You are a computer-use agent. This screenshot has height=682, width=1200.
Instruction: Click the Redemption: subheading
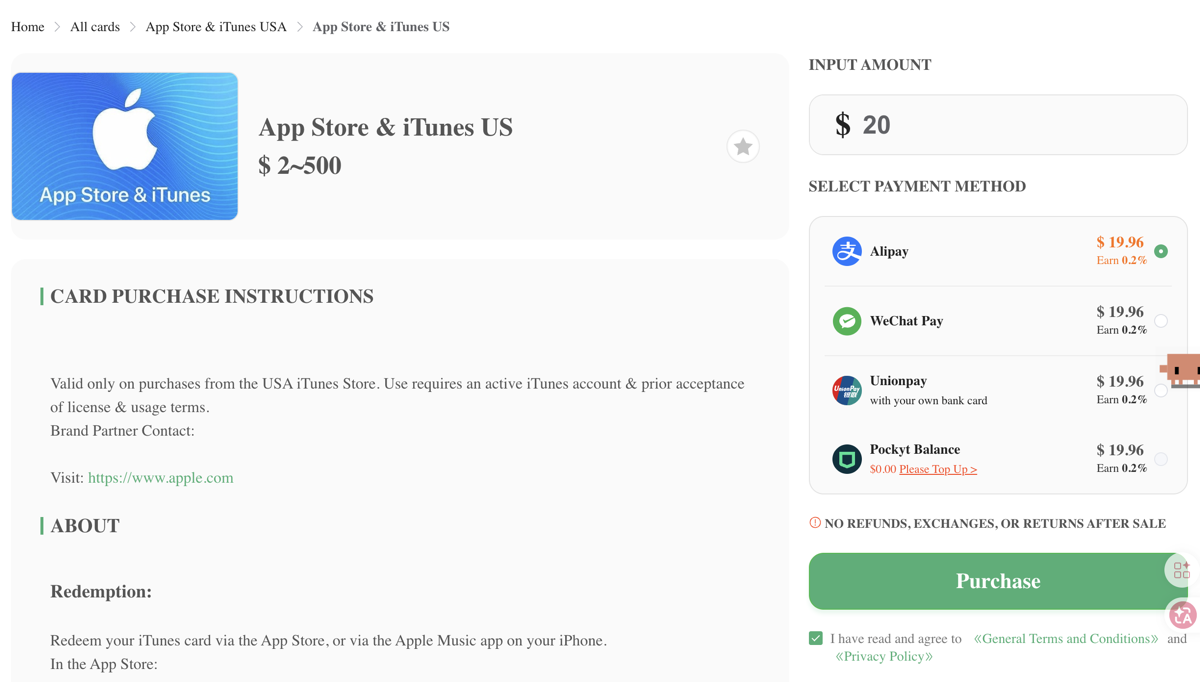pyautogui.click(x=101, y=592)
